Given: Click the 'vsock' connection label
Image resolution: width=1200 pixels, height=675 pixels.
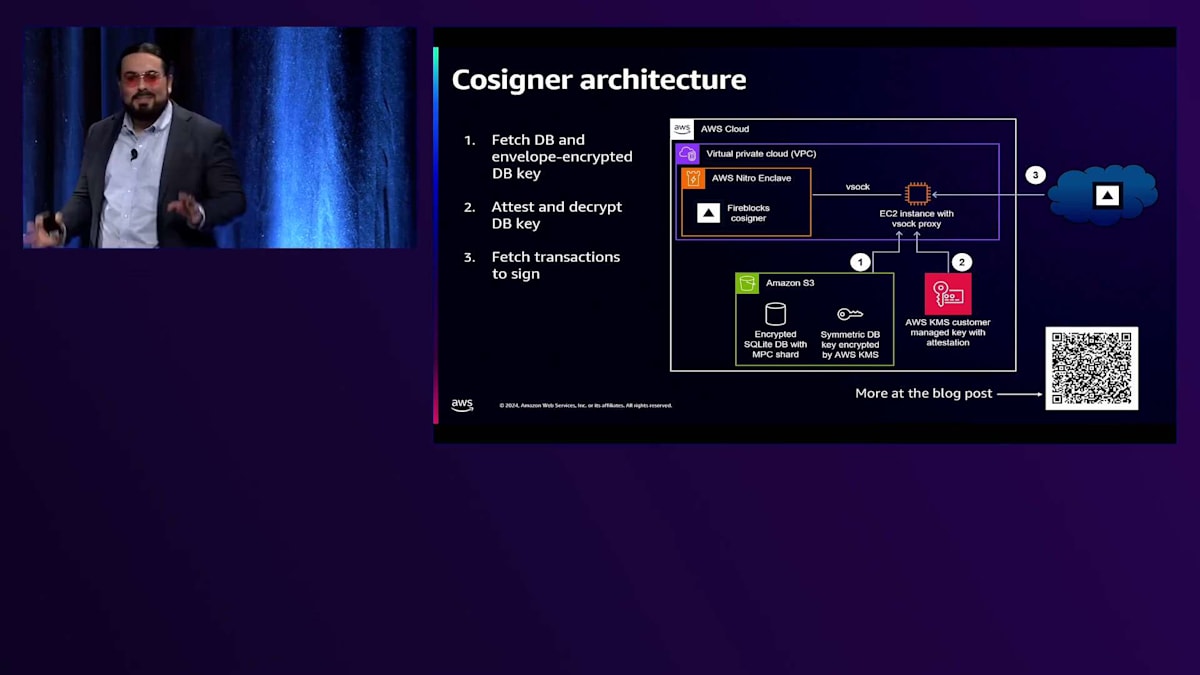Looking at the screenshot, I should pyautogui.click(x=858, y=187).
